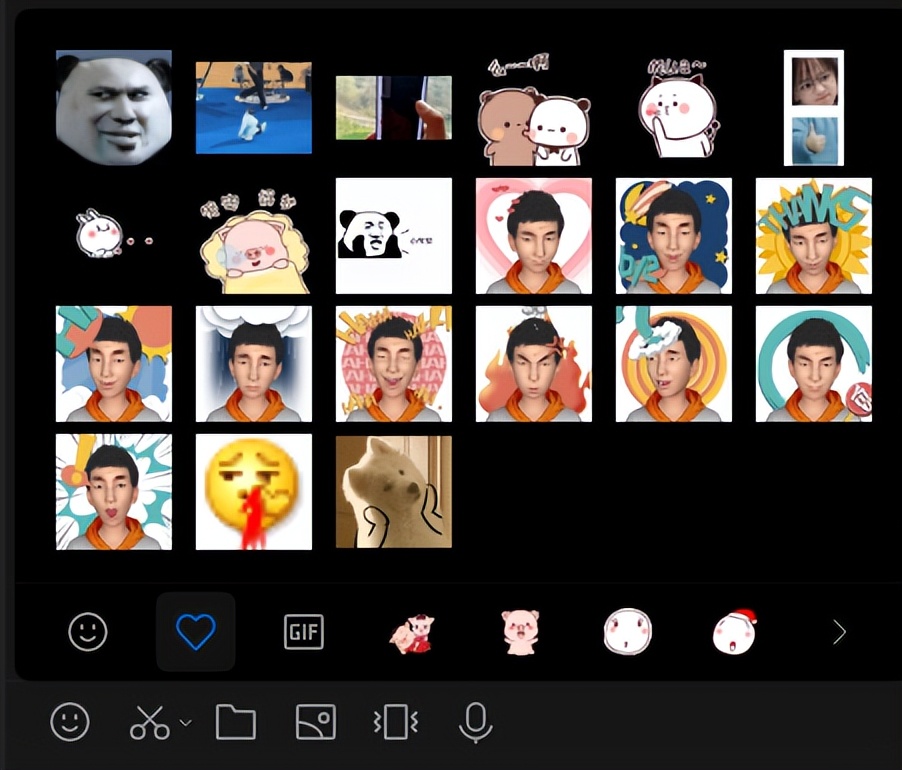The width and height of the screenshot is (902, 770).
Task: Open the Santa hat blob sticker pack
Action: (x=735, y=631)
